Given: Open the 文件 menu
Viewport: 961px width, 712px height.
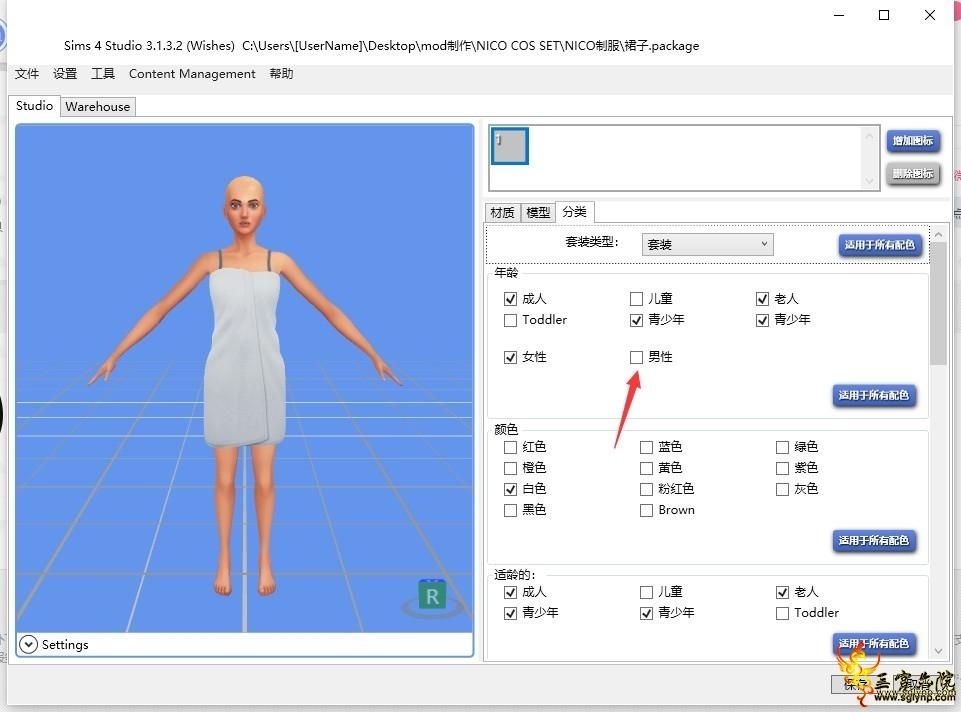Looking at the screenshot, I should pyautogui.click(x=26, y=74).
